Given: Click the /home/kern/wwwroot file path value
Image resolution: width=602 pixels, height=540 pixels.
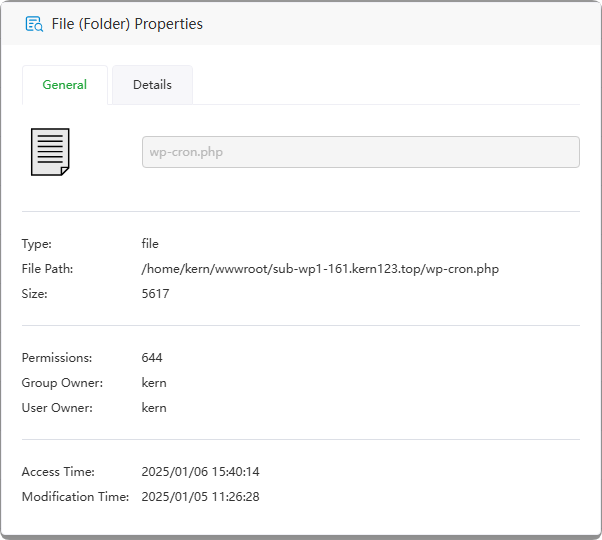Looking at the screenshot, I should [320, 269].
